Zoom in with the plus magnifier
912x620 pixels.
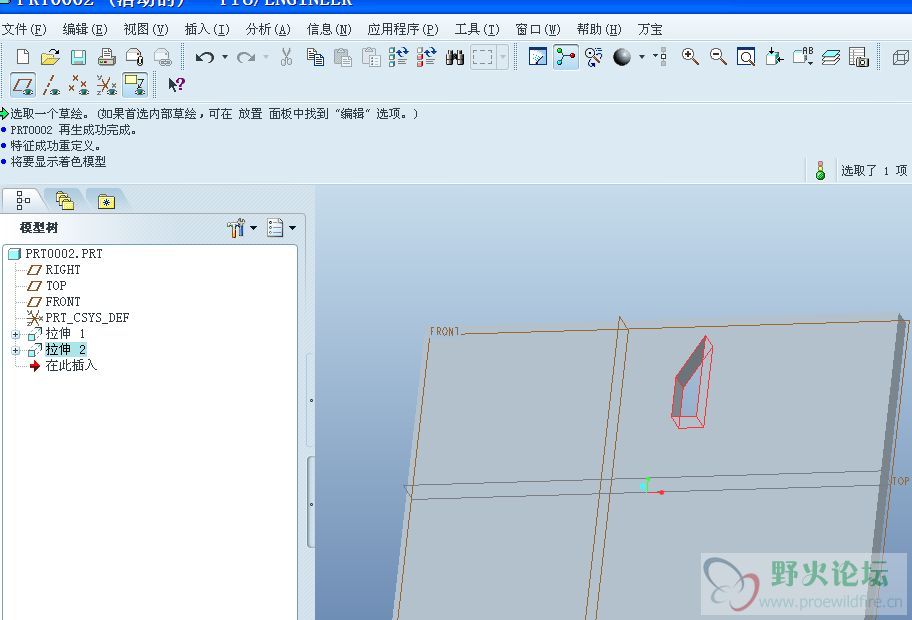(x=690, y=57)
